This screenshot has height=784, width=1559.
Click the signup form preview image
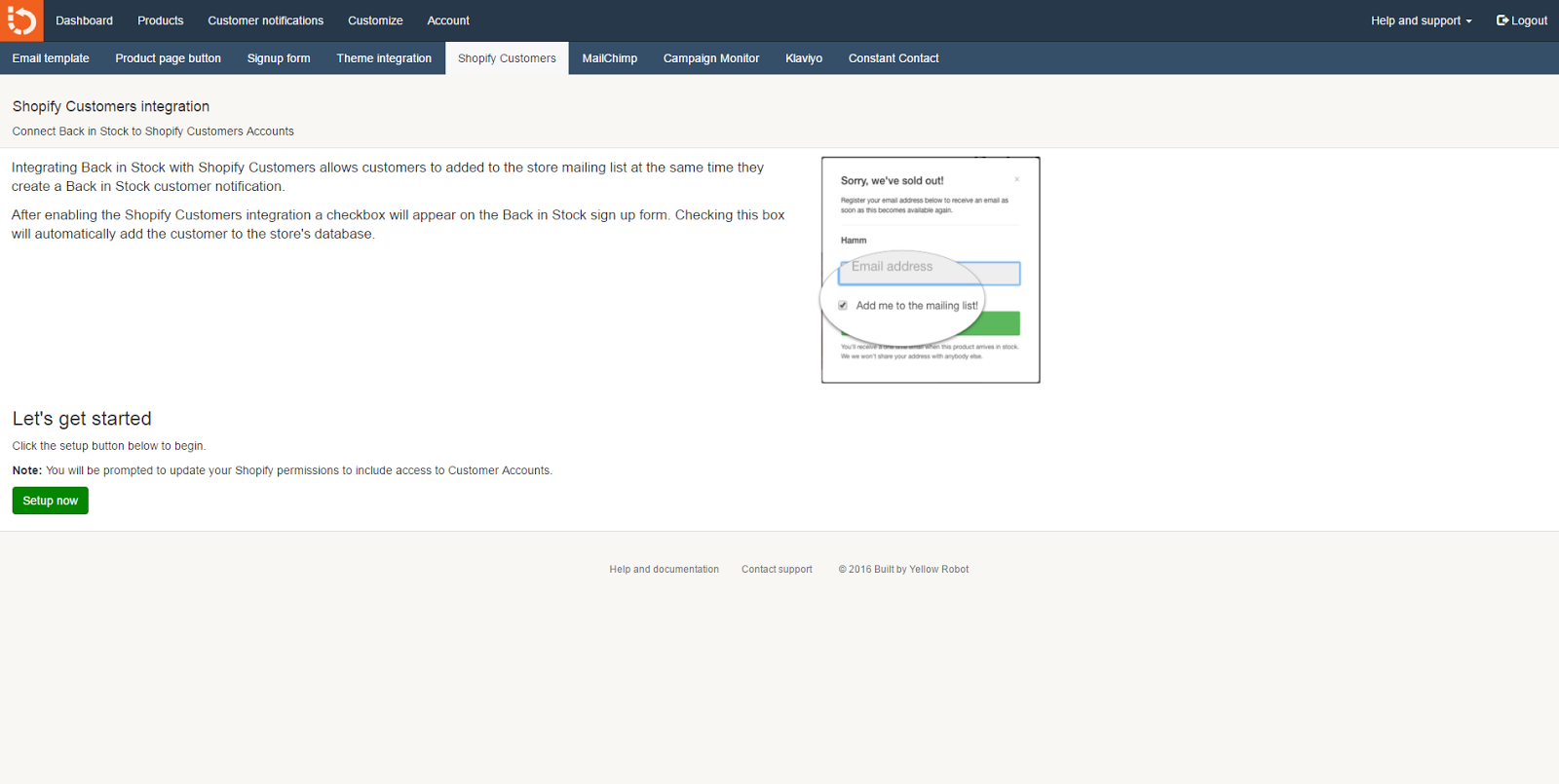pyautogui.click(x=931, y=270)
